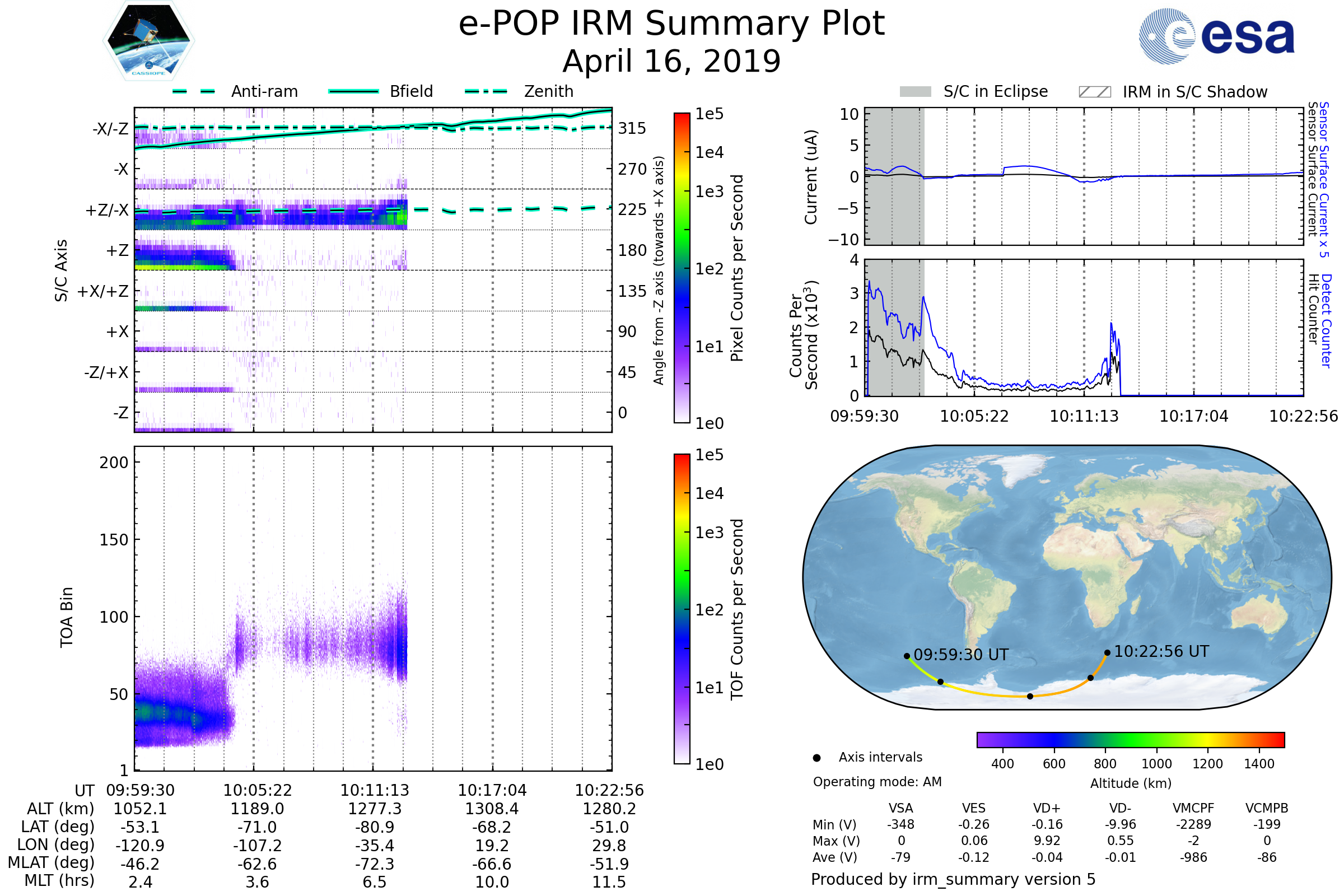This screenshot has width=1344, height=896.
Task: Click the Pixel Counts per Second colorbar
Action: point(682,268)
